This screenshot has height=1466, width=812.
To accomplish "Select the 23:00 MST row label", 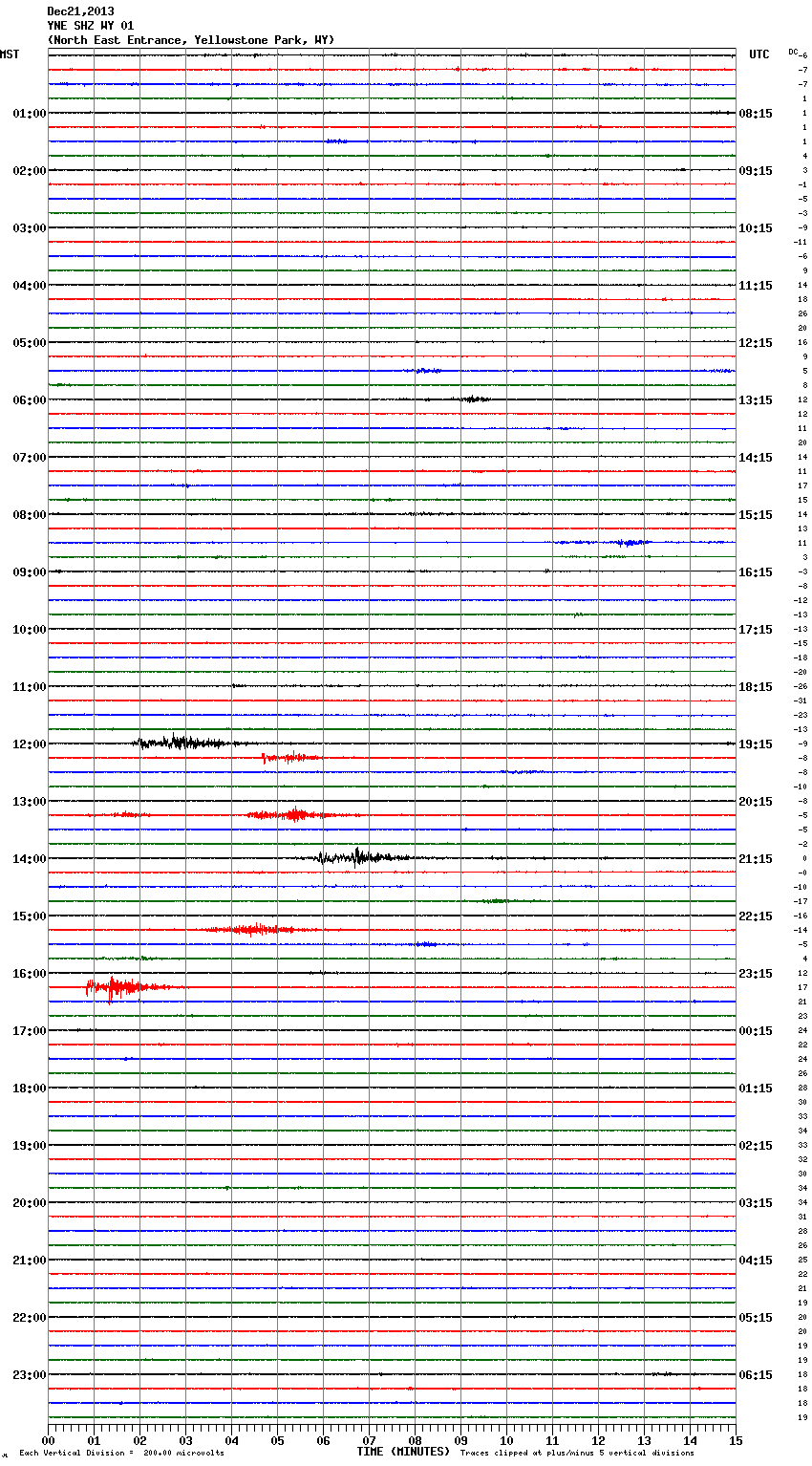I will (30, 1375).
